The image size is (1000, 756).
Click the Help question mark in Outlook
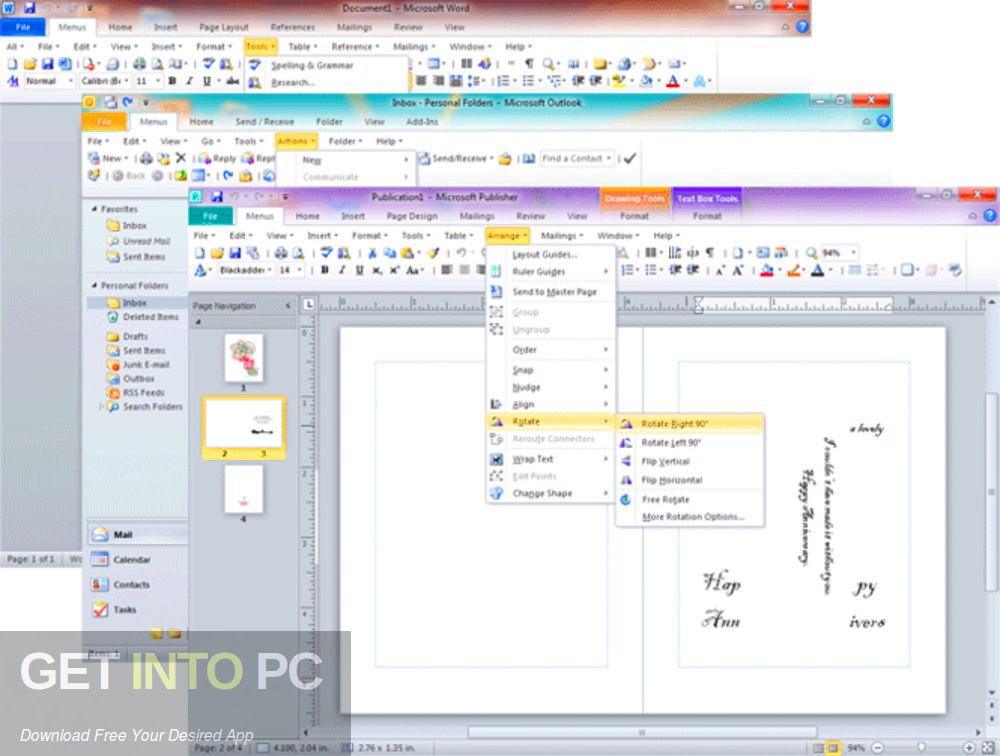(883, 121)
